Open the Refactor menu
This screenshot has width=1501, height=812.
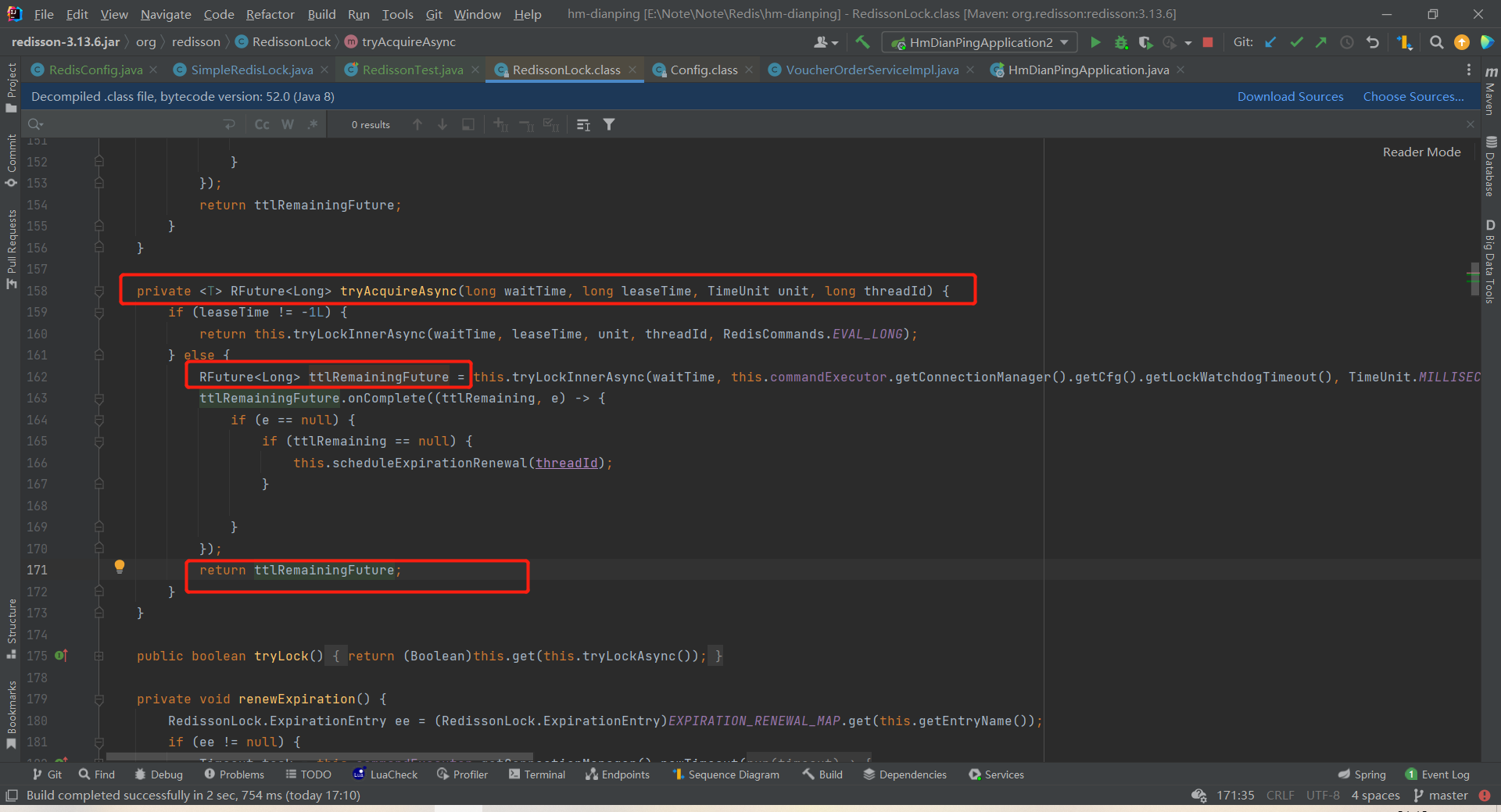270,14
